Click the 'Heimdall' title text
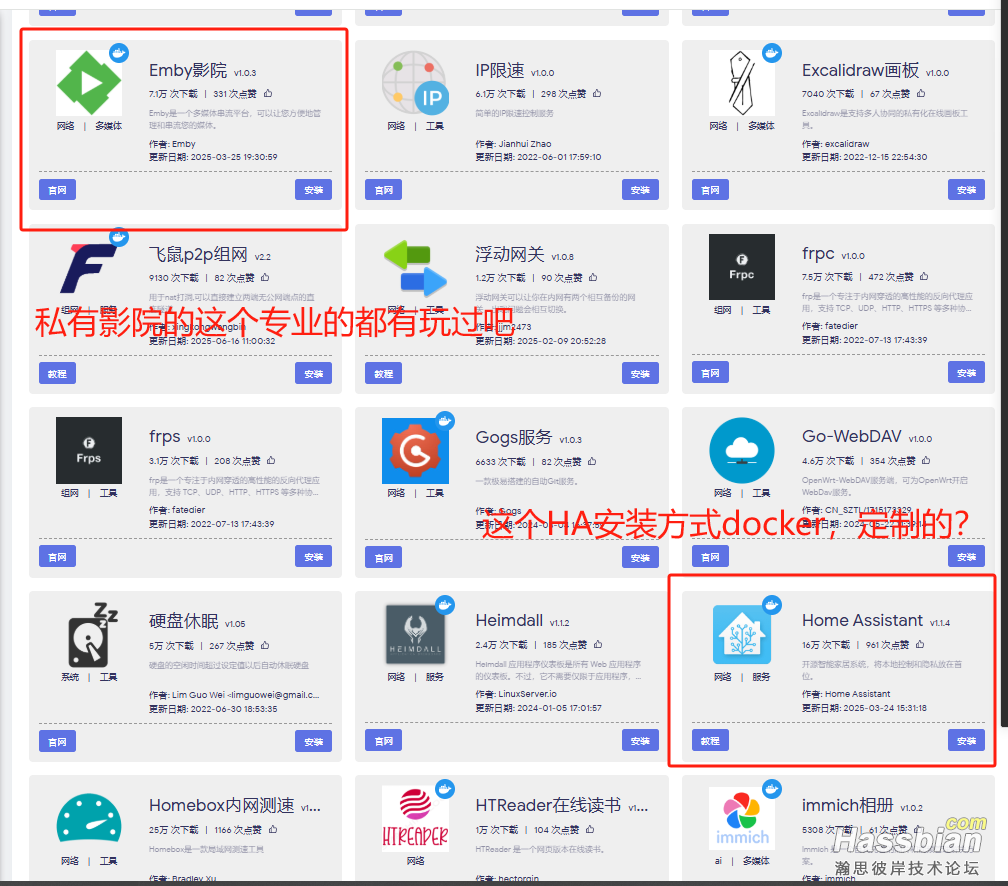The width and height of the screenshot is (1008, 886). click(x=509, y=620)
